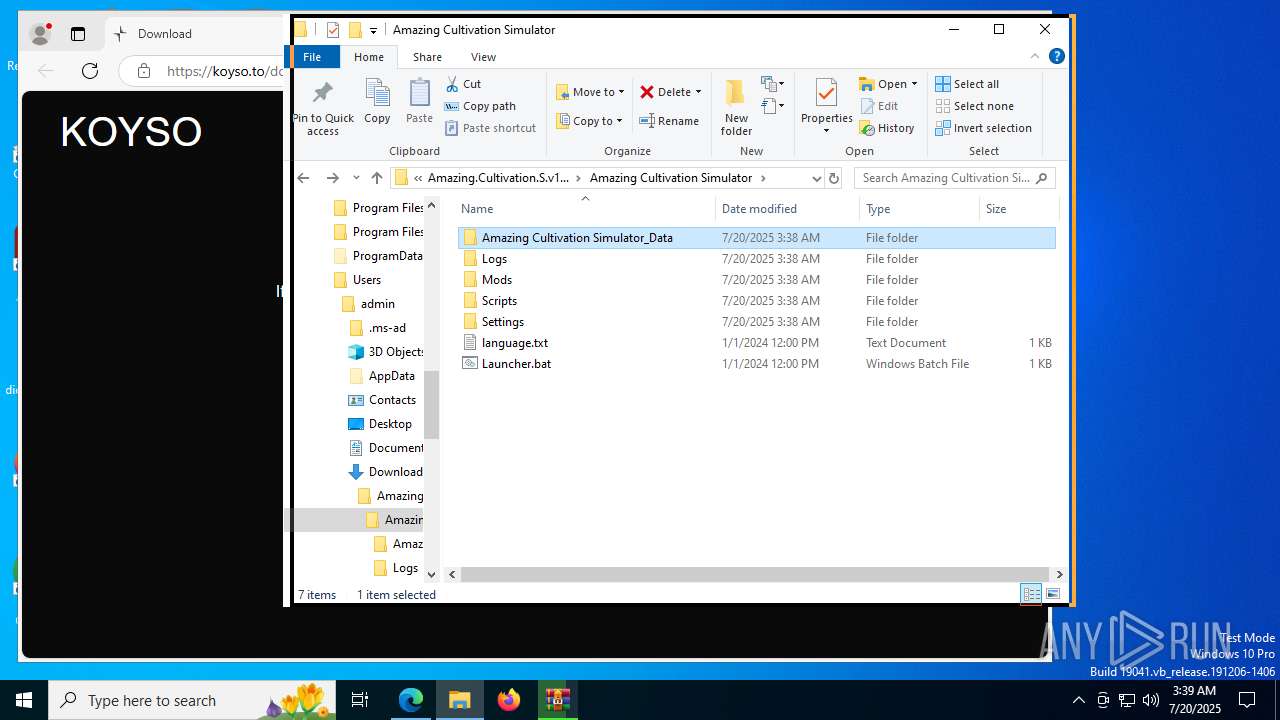
Task: Select Contacts in the navigation tree
Action: (392, 400)
